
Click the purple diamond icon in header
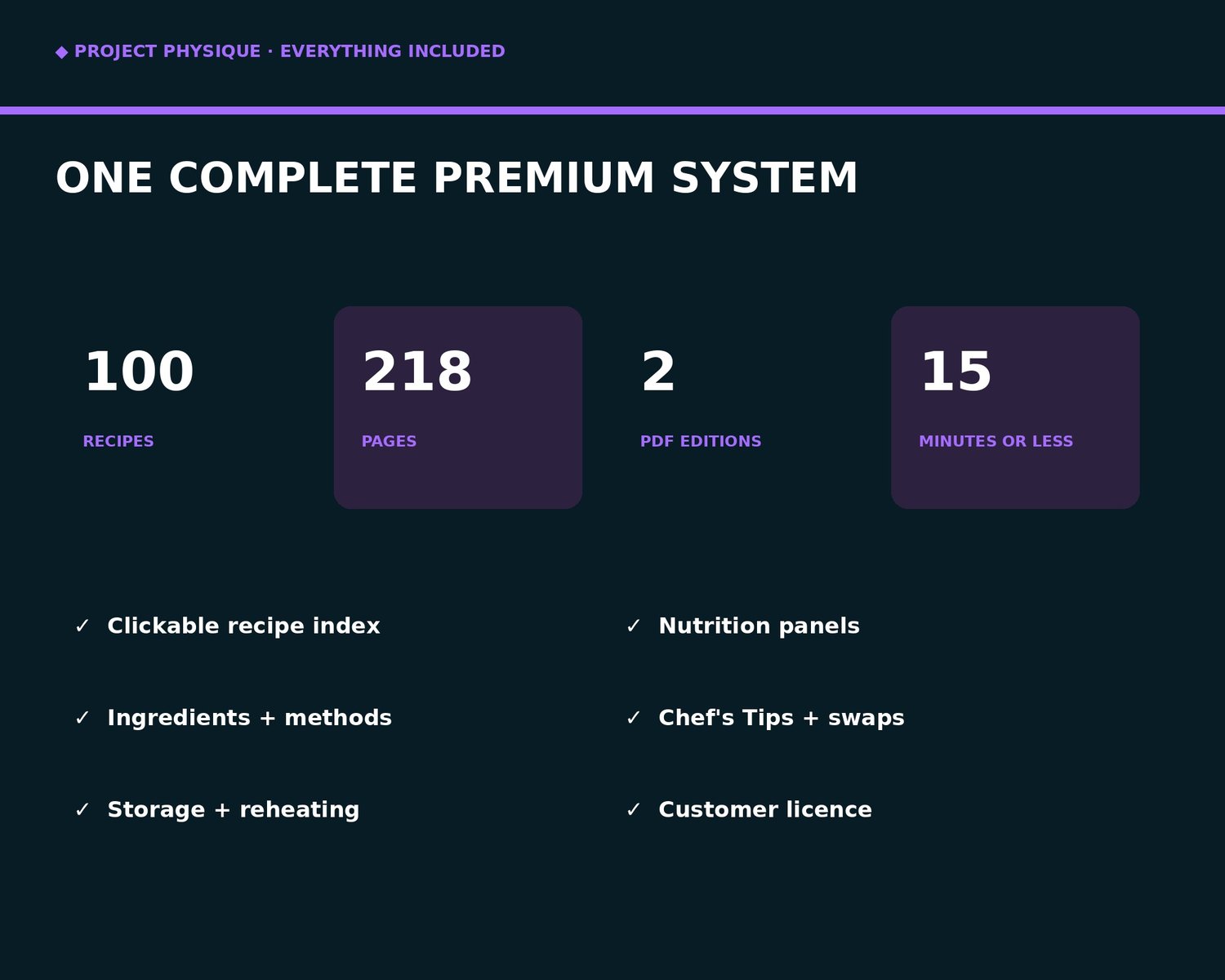click(62, 52)
